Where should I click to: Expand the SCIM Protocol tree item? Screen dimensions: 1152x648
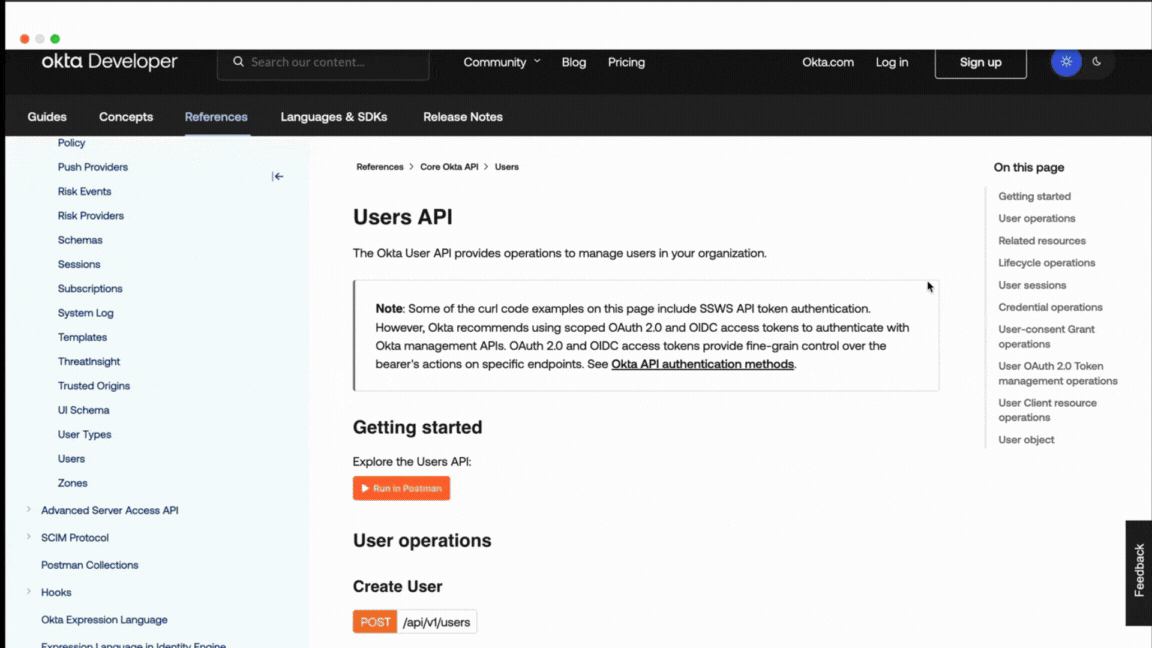(x=29, y=537)
